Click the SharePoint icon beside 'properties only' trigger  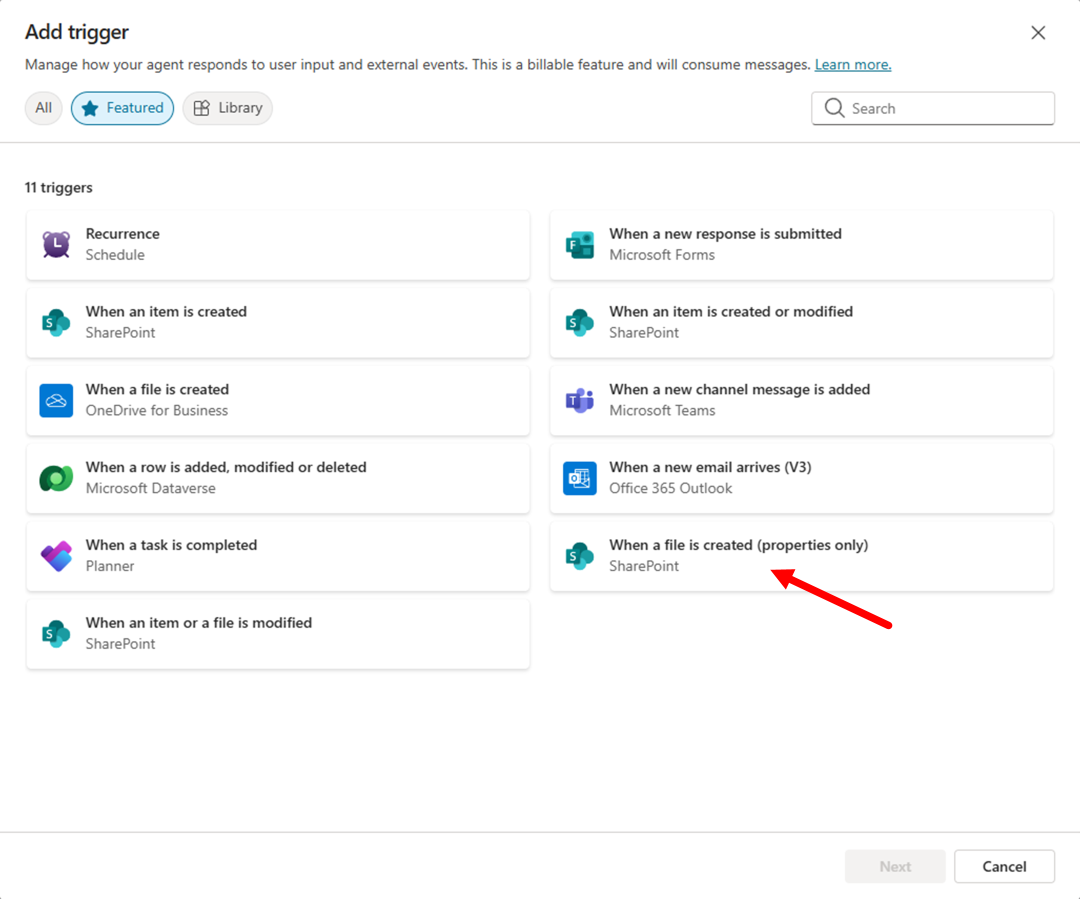point(580,556)
